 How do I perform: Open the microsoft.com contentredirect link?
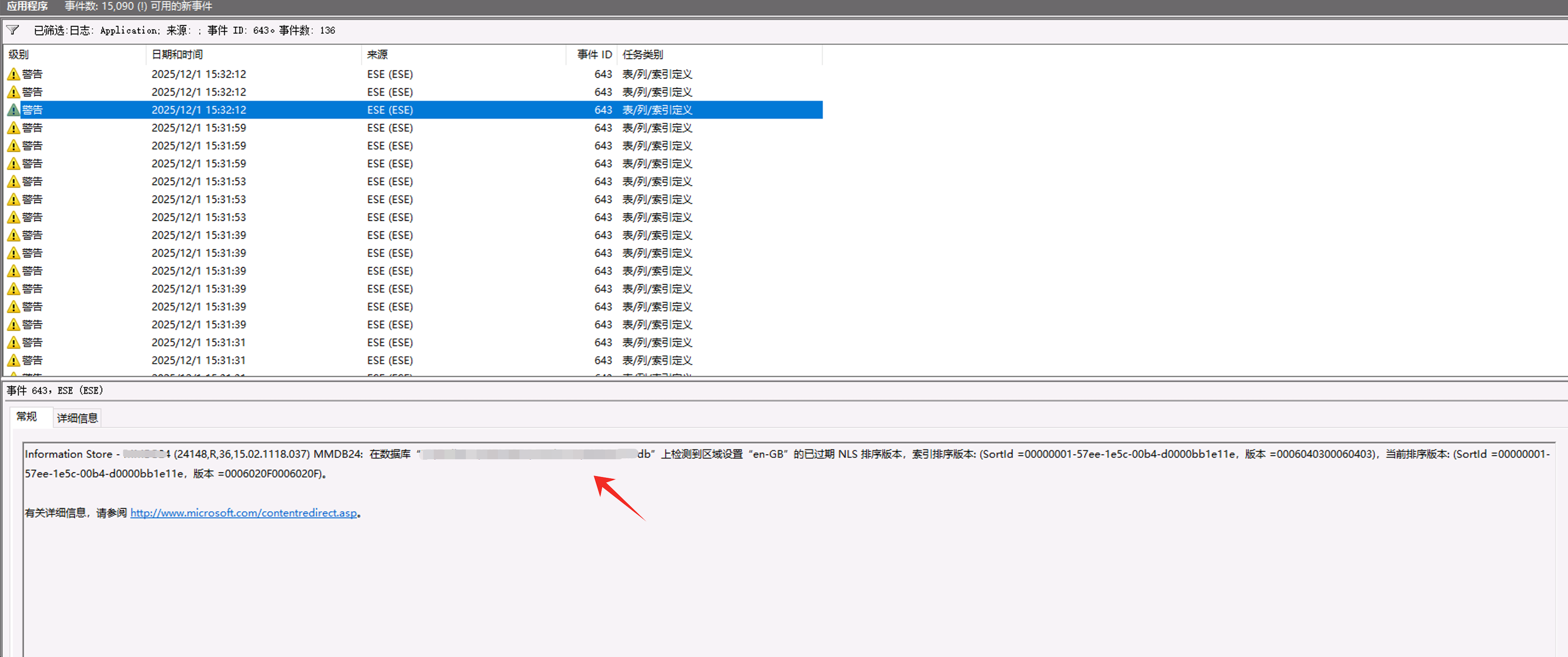click(244, 513)
